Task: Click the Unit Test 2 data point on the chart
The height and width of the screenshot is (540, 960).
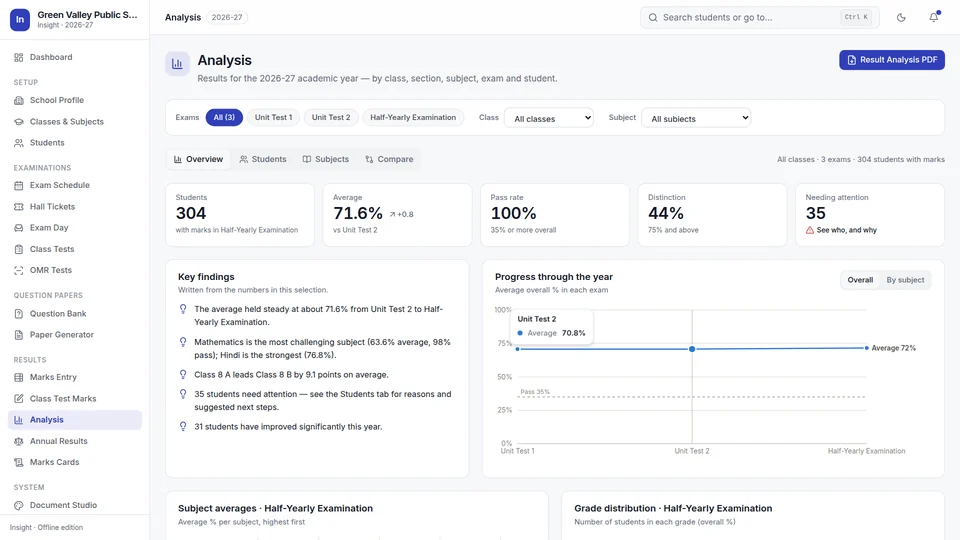Action: [692, 349]
